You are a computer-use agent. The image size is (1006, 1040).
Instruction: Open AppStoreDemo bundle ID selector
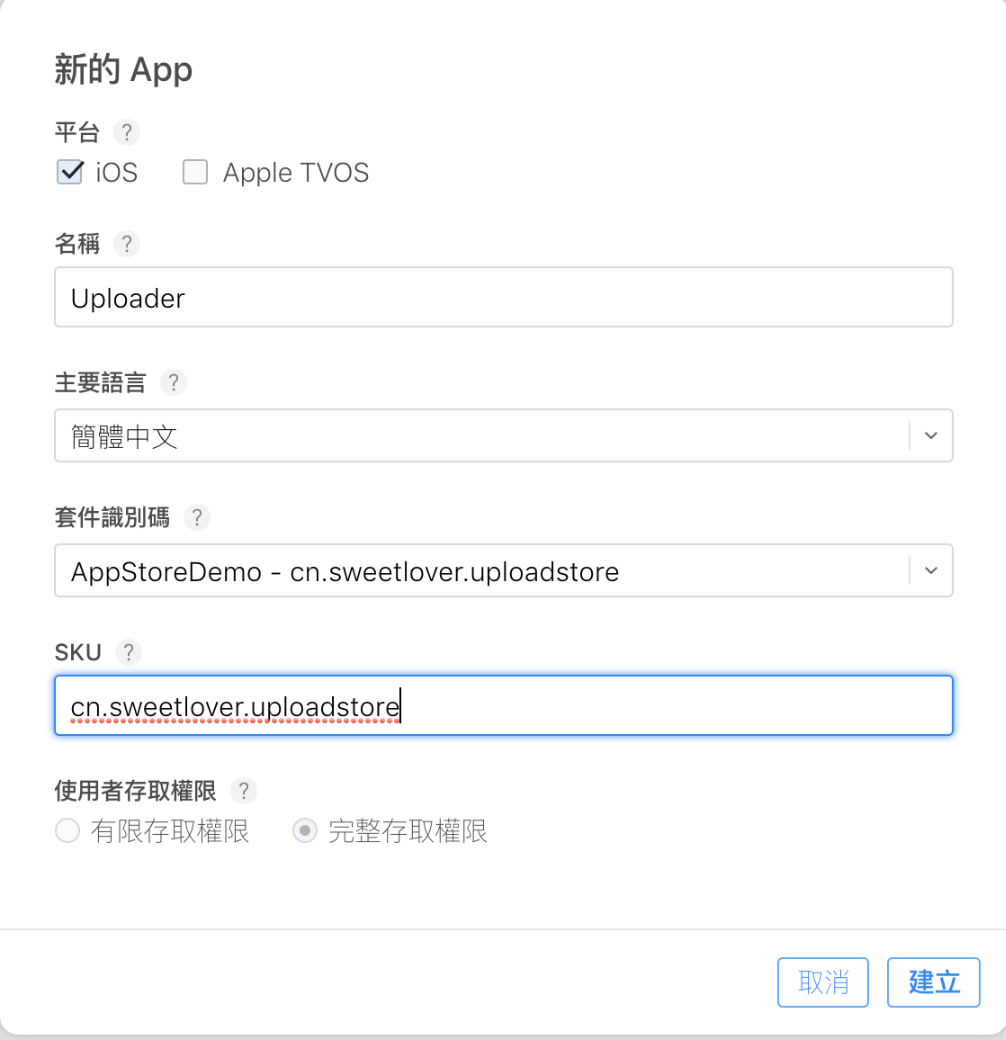(x=504, y=571)
